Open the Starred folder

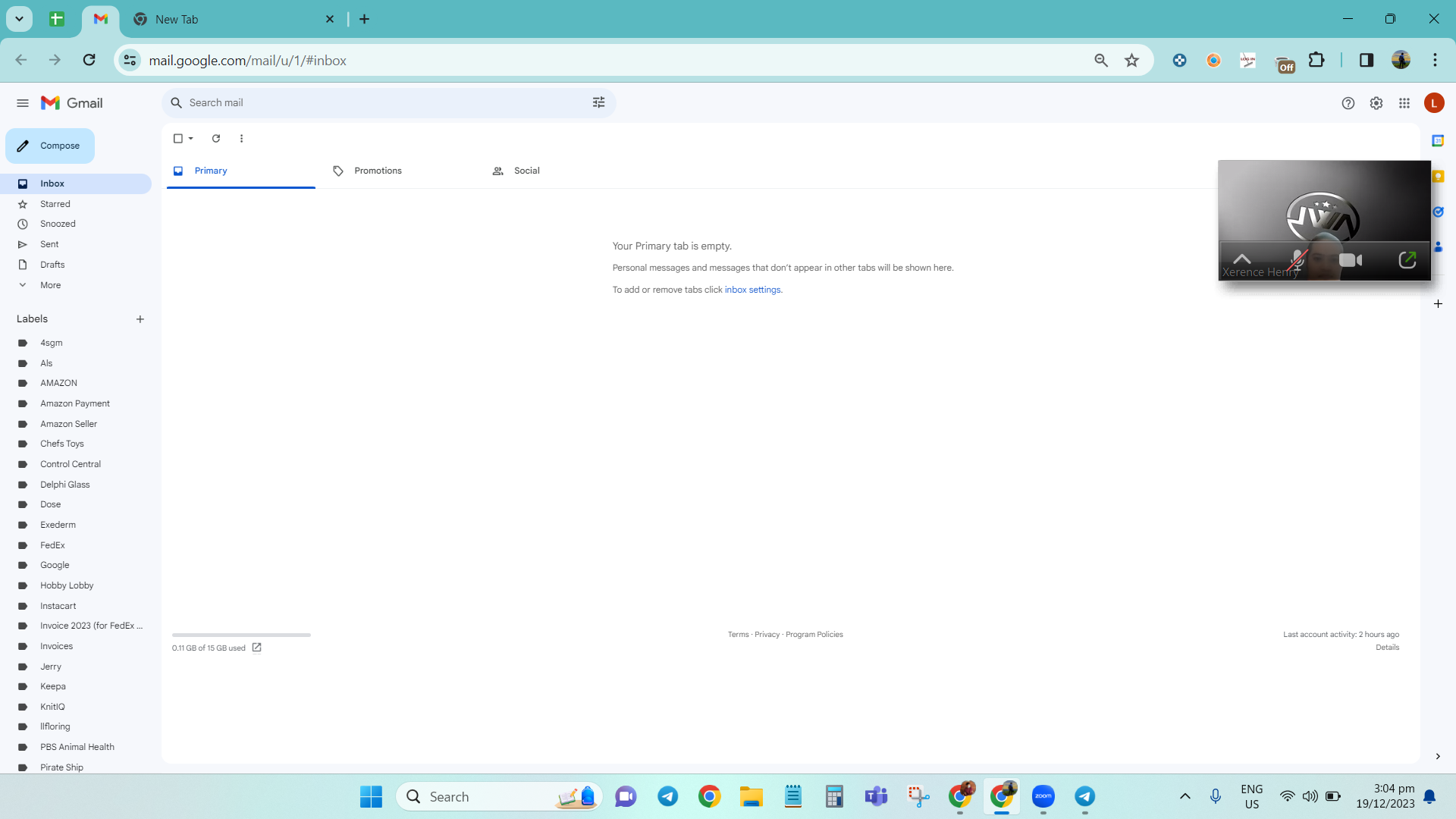pos(76,204)
